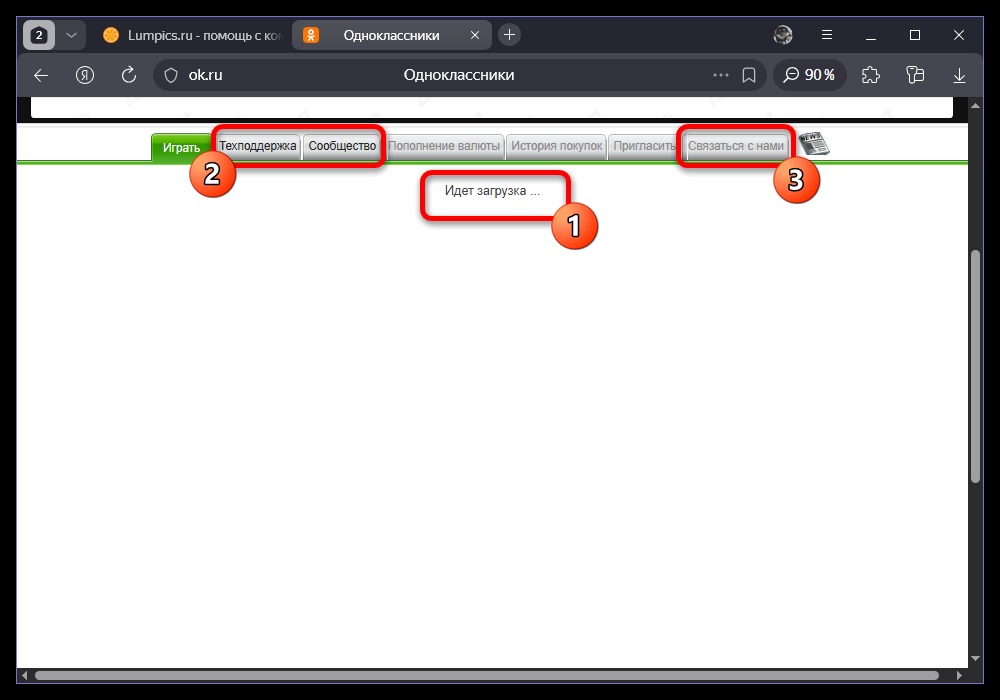Select the Одноклассники browser tab
Viewport: 1000px width, 700px height.
(392, 35)
